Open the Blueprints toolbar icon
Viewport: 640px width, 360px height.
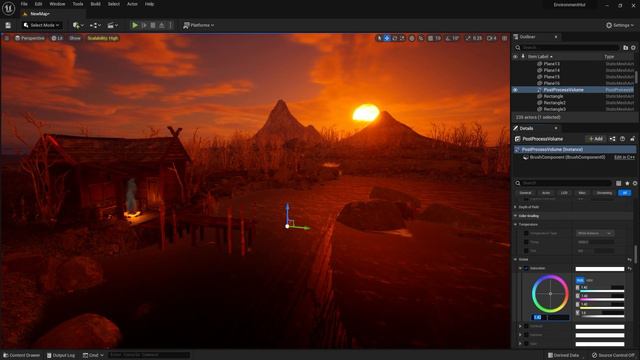95,25
